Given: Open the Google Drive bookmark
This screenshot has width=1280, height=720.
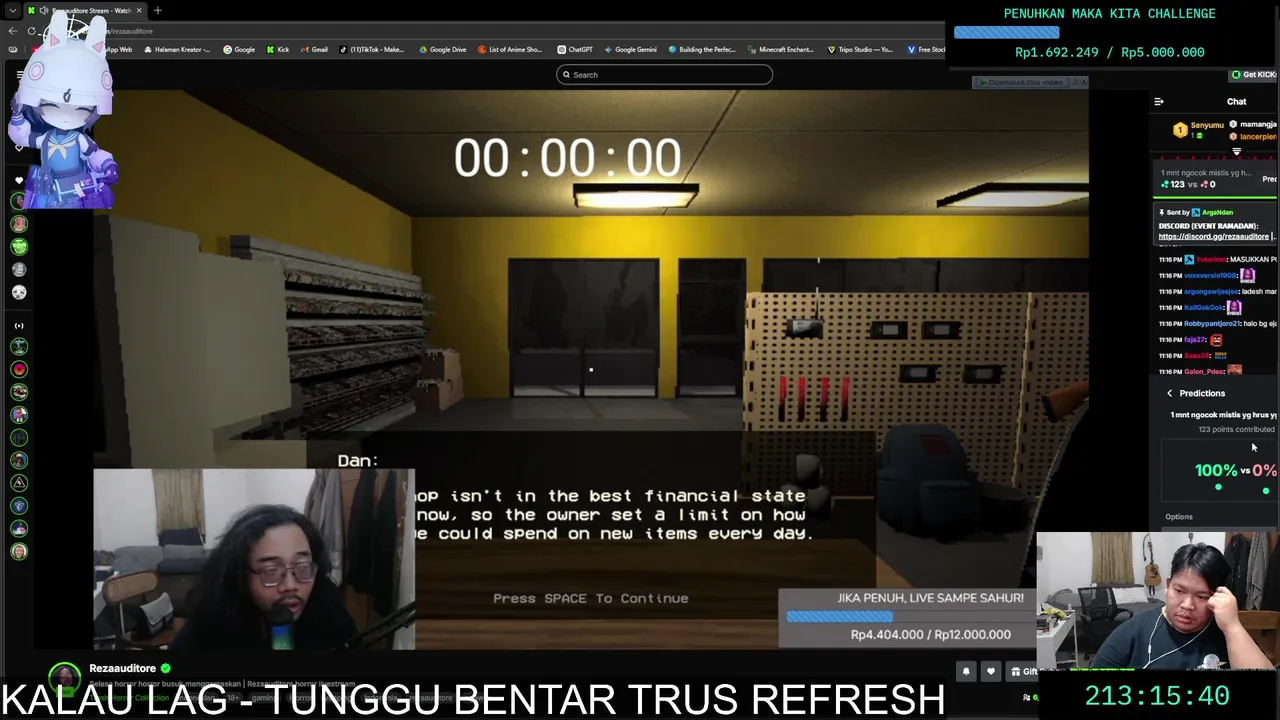Looking at the screenshot, I should point(443,49).
